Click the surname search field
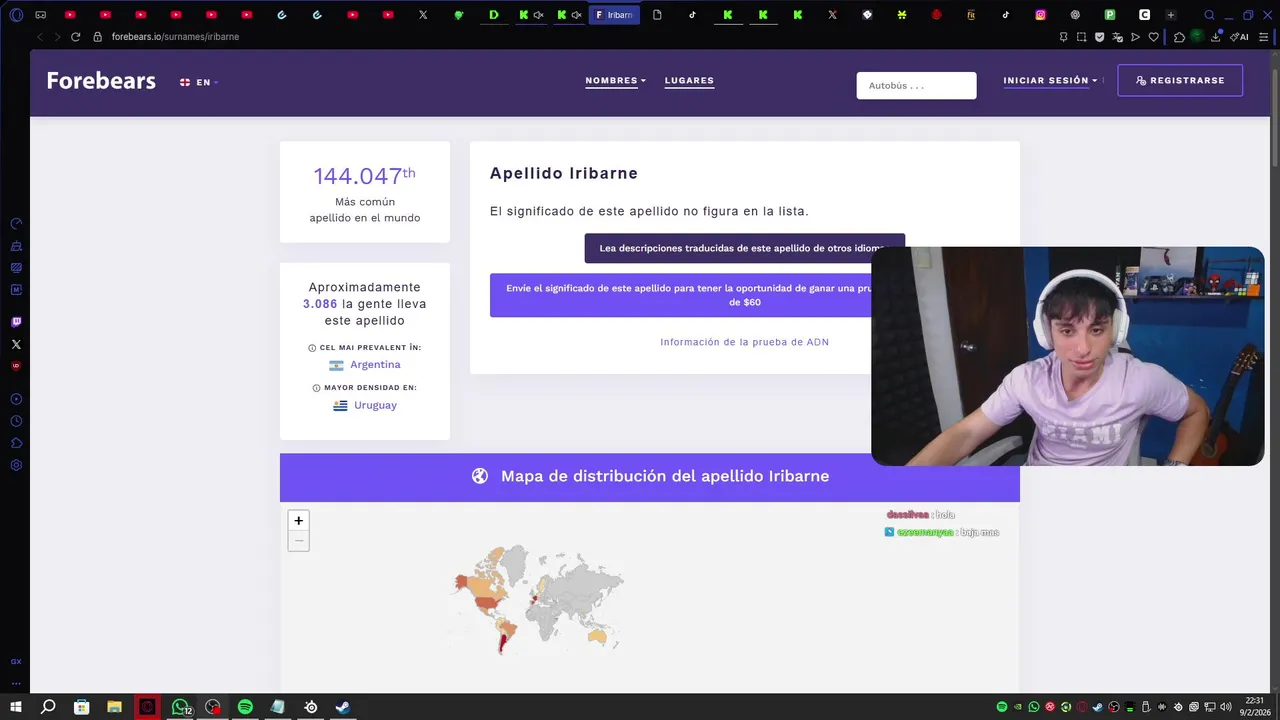The width and height of the screenshot is (1280, 720). pos(916,86)
